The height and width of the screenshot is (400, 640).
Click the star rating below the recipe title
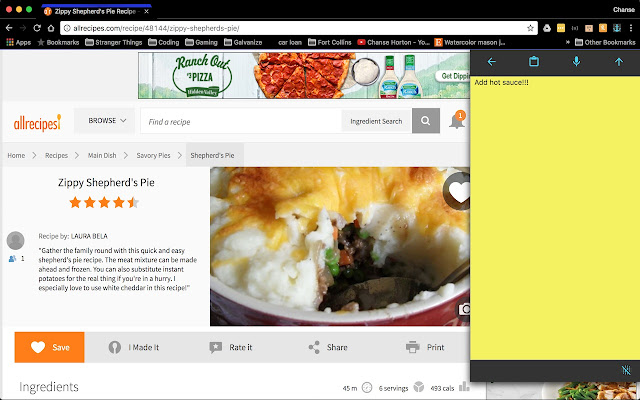click(x=104, y=202)
